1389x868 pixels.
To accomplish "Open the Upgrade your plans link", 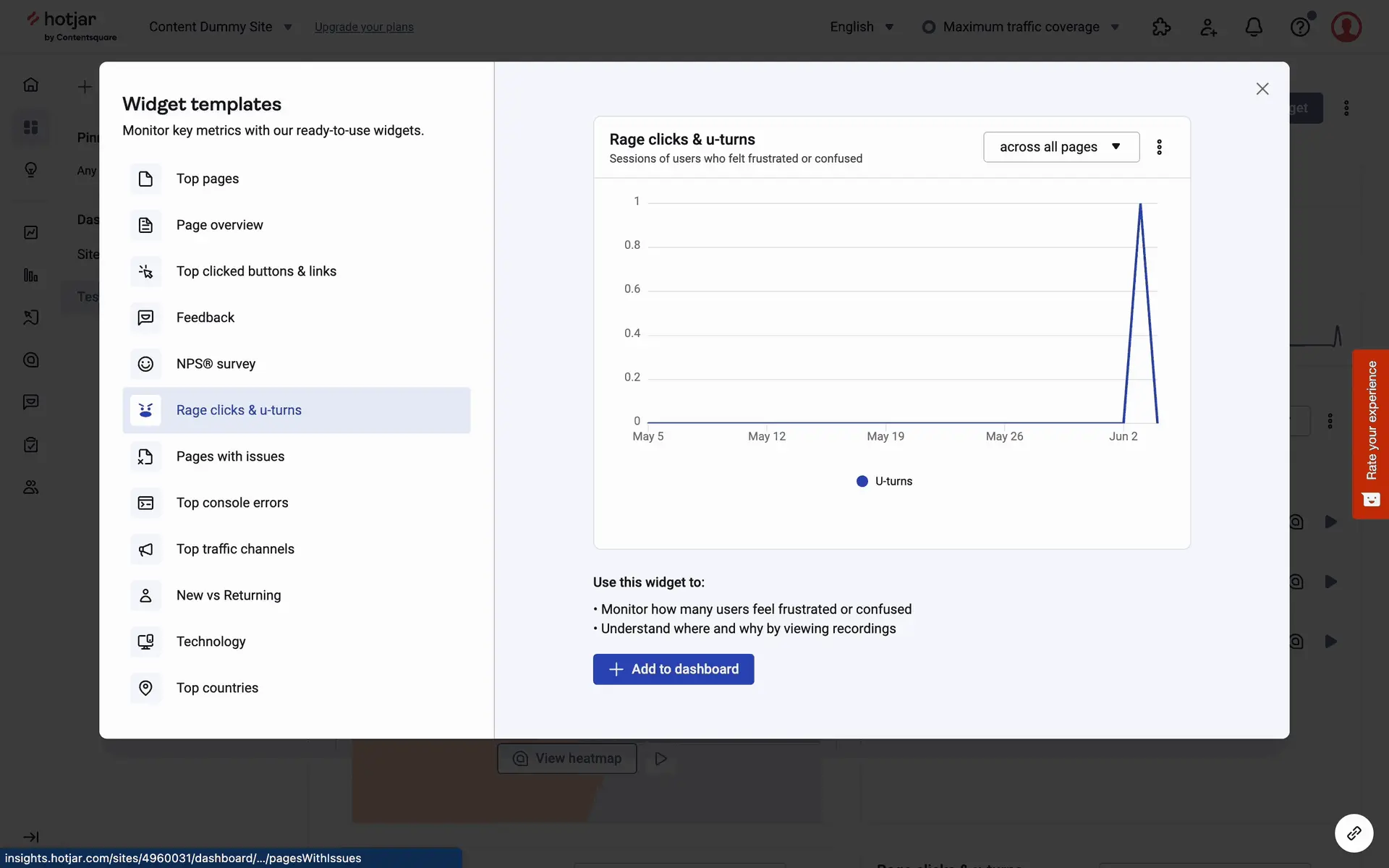I will 364,27.
